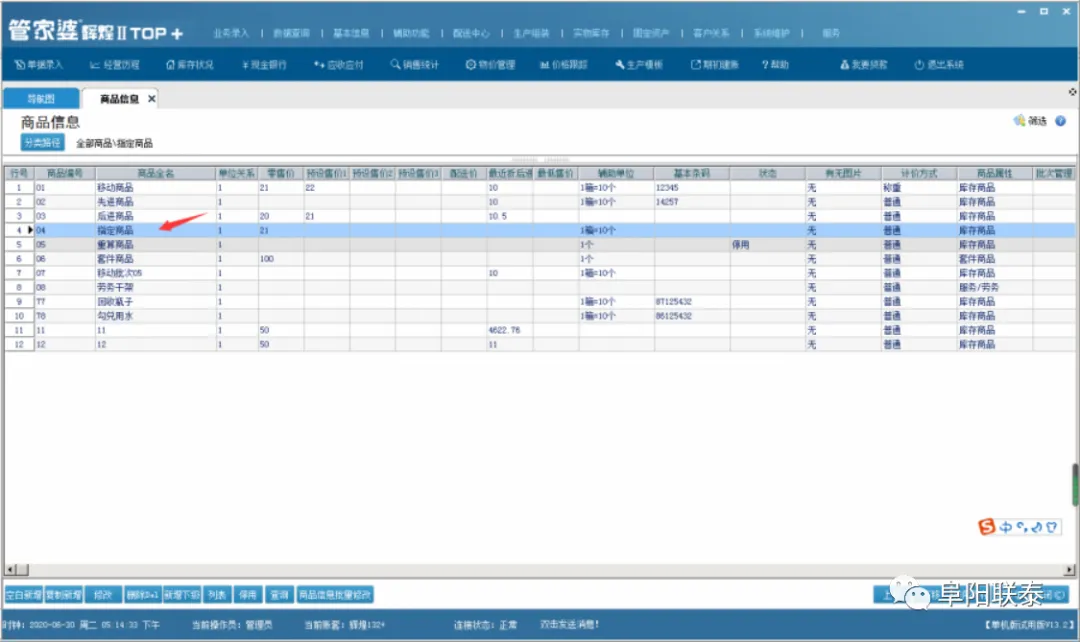
Task: Select row 勾兑用水
Action: (x=540, y=316)
